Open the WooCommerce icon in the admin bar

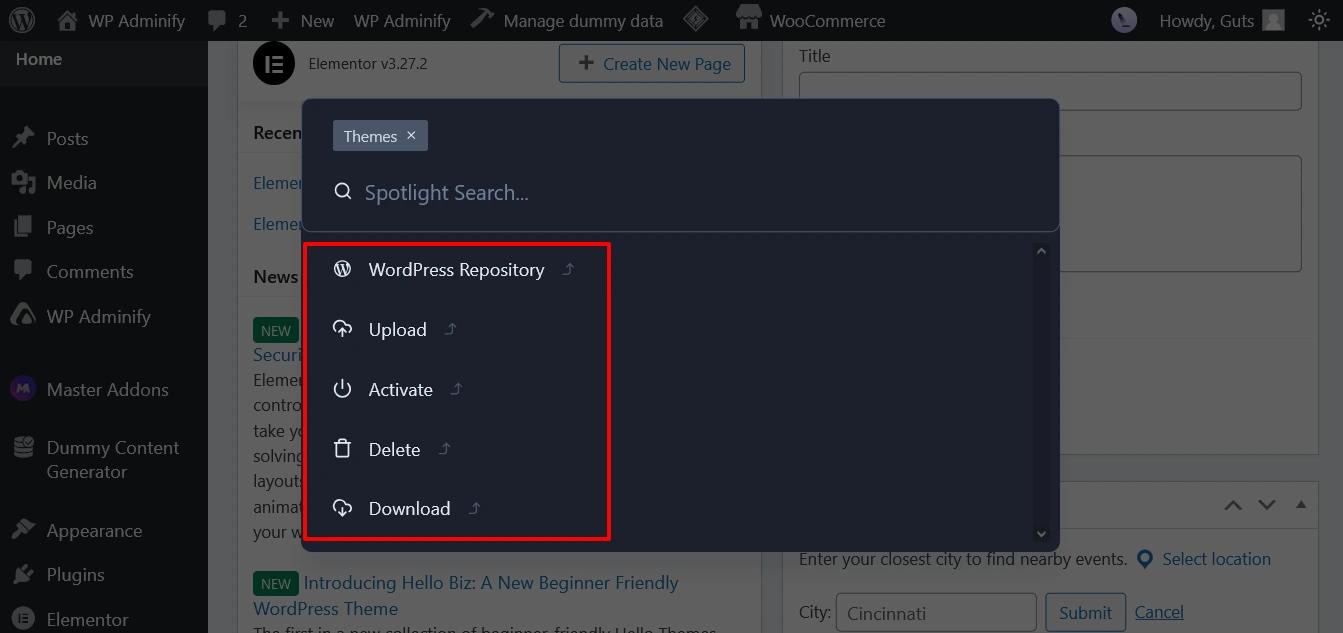[747, 17]
